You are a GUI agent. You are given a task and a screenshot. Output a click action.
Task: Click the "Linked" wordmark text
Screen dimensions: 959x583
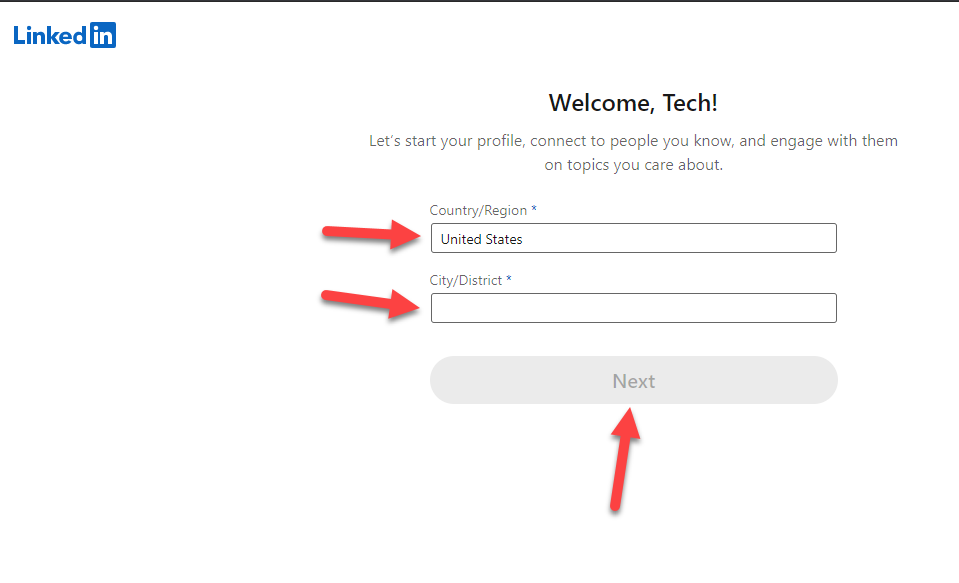(50, 36)
